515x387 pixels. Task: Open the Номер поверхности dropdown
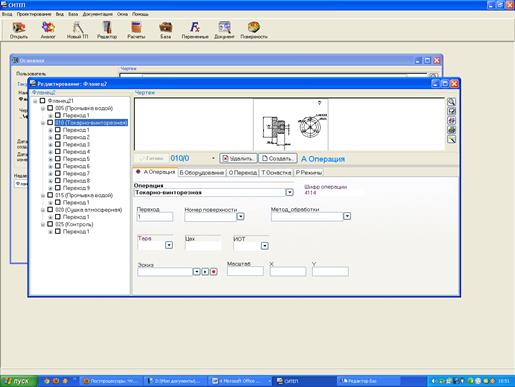(x=240, y=217)
